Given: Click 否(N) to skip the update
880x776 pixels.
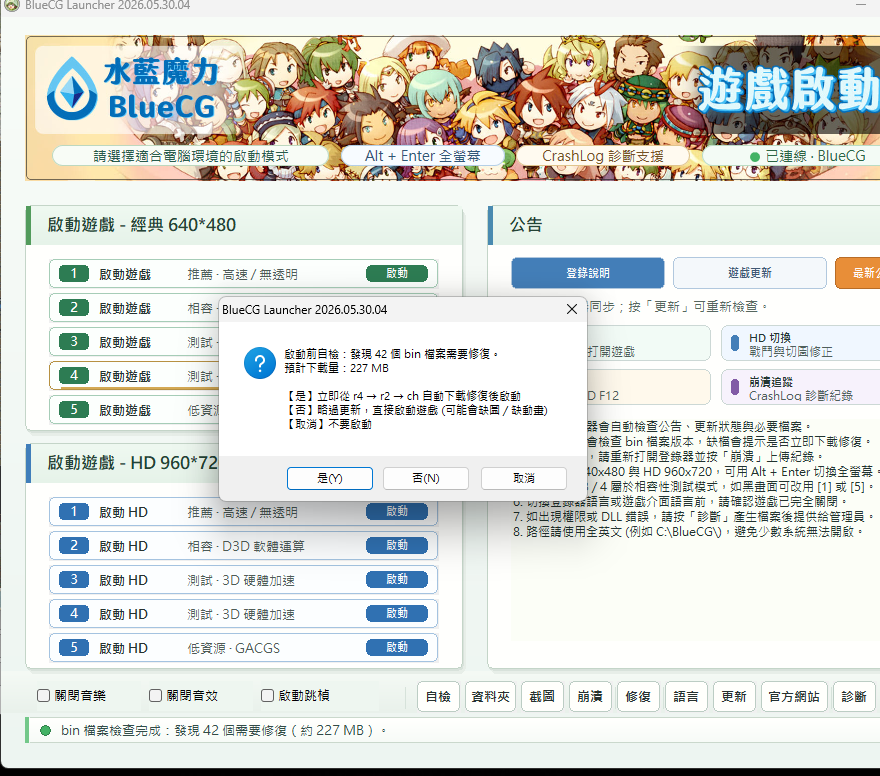Looking at the screenshot, I should point(426,478).
